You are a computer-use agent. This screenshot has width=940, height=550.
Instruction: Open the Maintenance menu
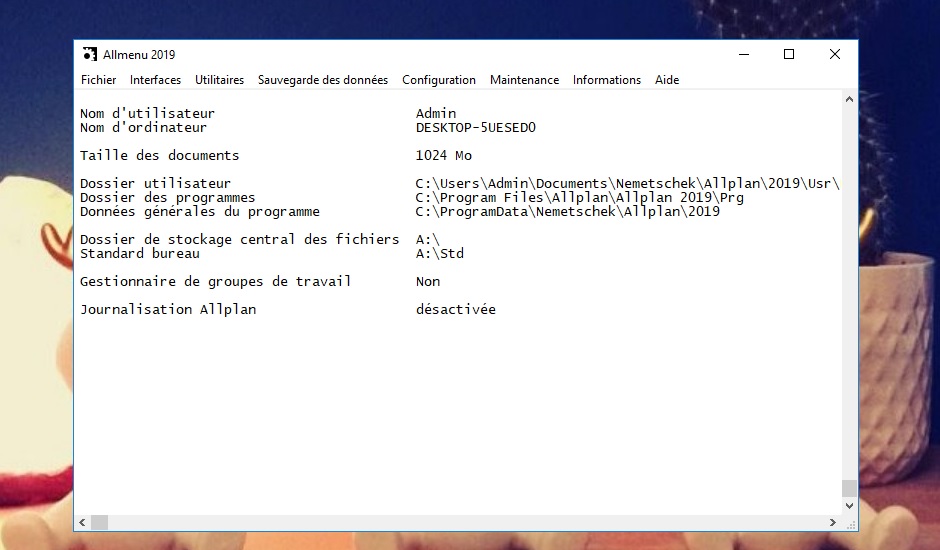[x=524, y=80]
